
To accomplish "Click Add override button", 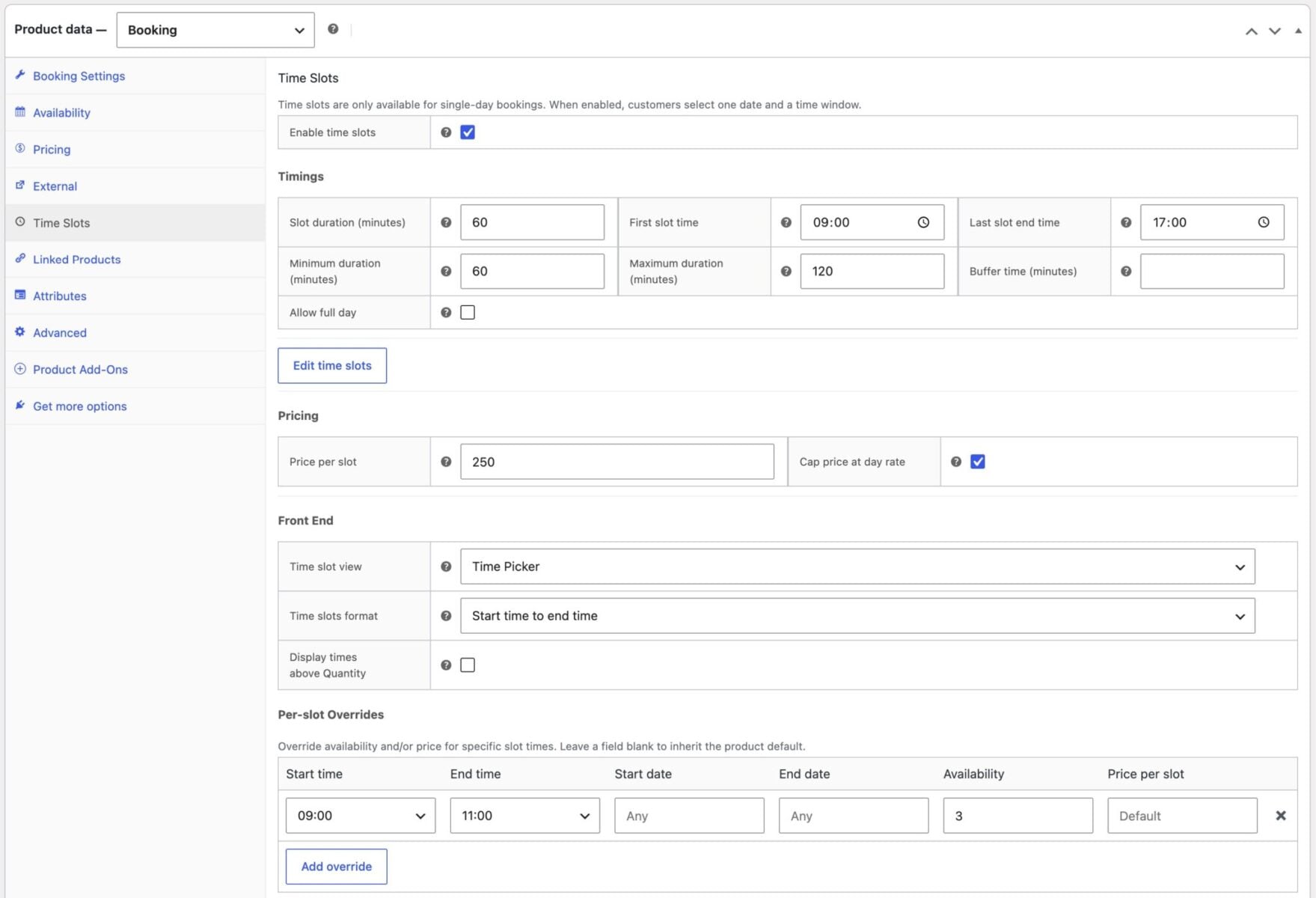I will click(337, 867).
